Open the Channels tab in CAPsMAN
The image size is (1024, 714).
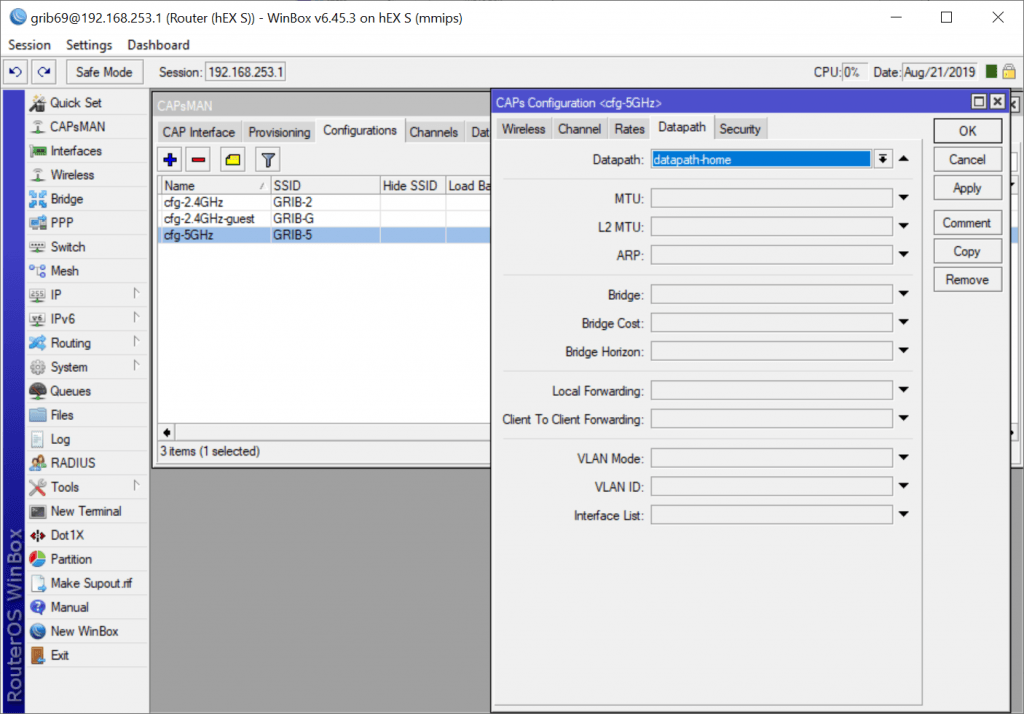pos(434,133)
